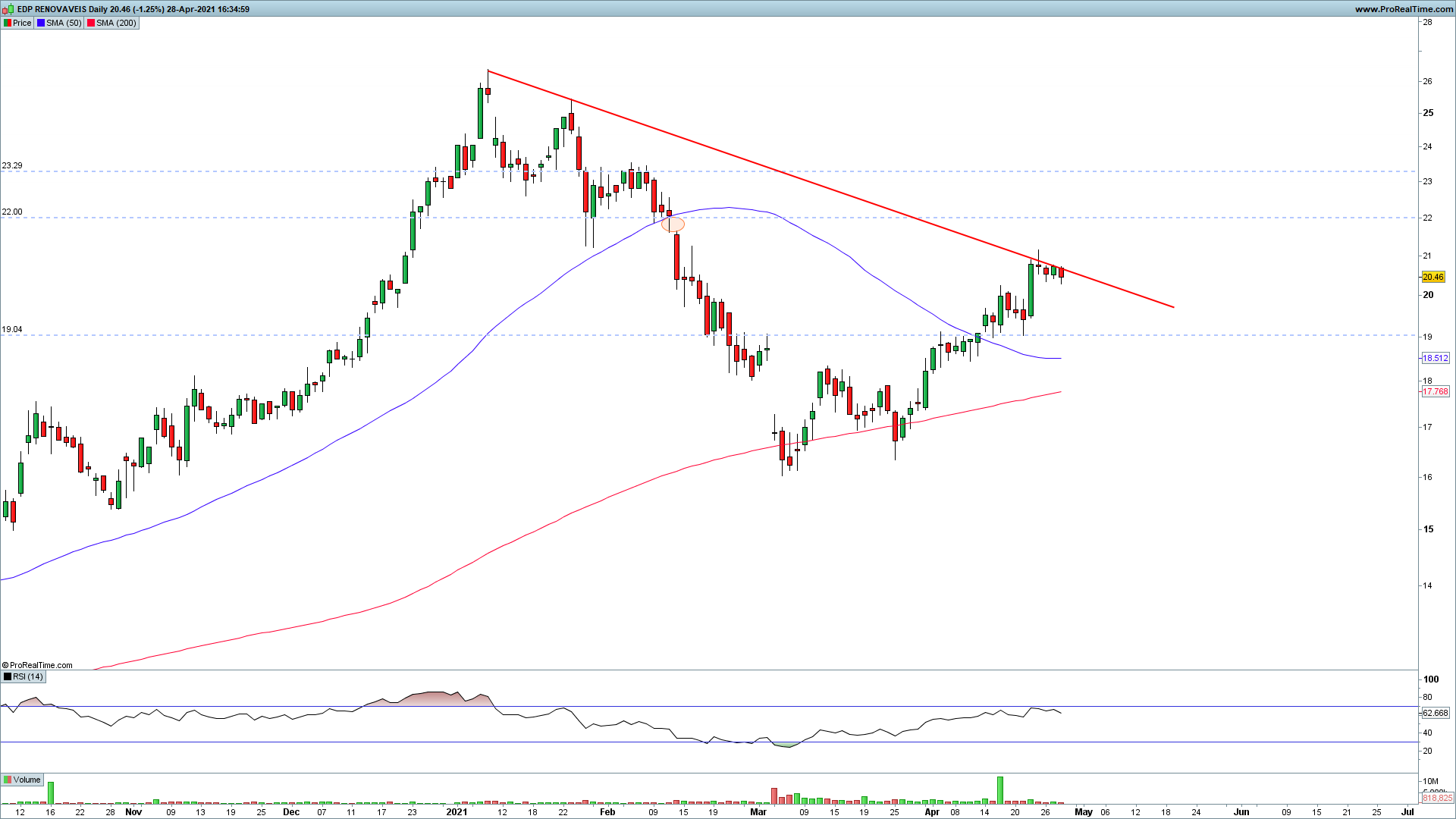Click the 19.04 horizontal level label
This screenshot has height=819, width=1456.
[x=12, y=330]
